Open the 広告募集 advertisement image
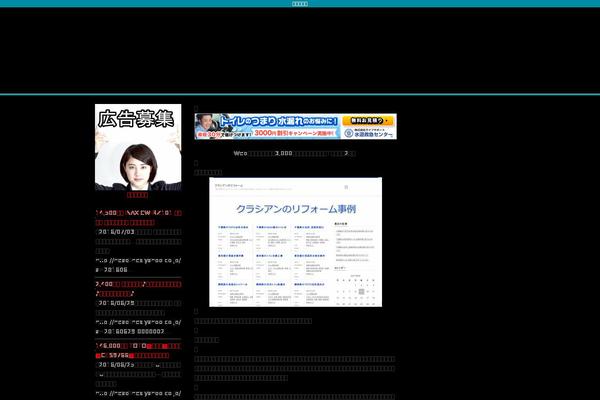 (138, 147)
